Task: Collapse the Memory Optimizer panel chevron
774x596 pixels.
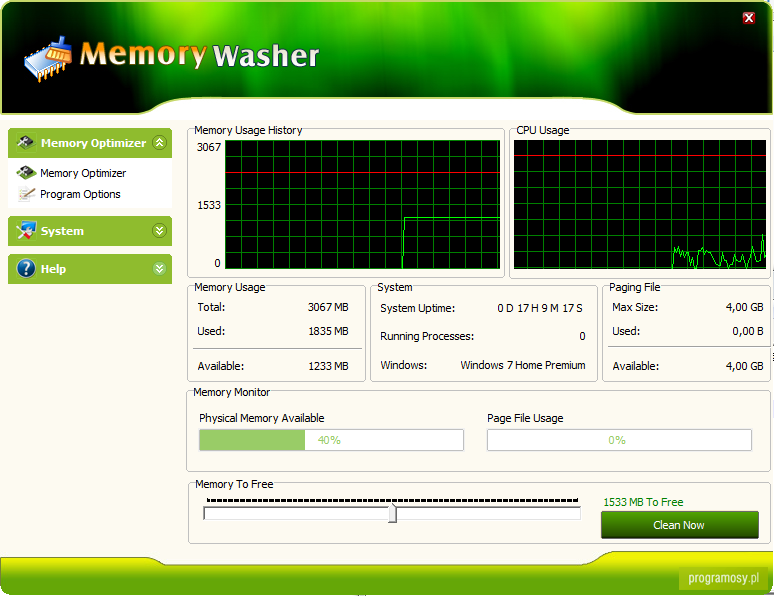Action: [159, 143]
